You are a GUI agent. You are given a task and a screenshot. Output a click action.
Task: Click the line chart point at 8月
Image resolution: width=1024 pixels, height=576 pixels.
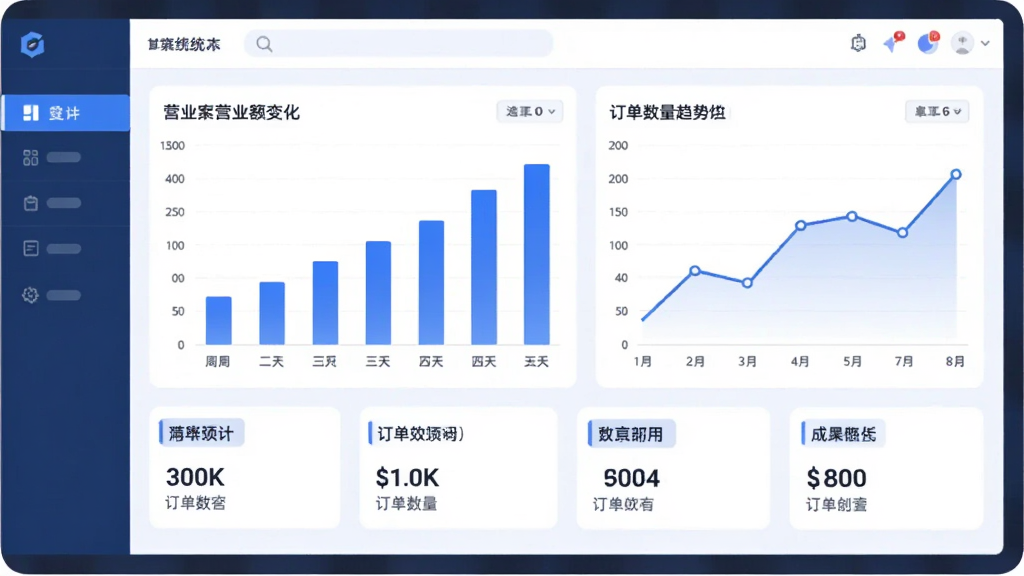click(955, 174)
